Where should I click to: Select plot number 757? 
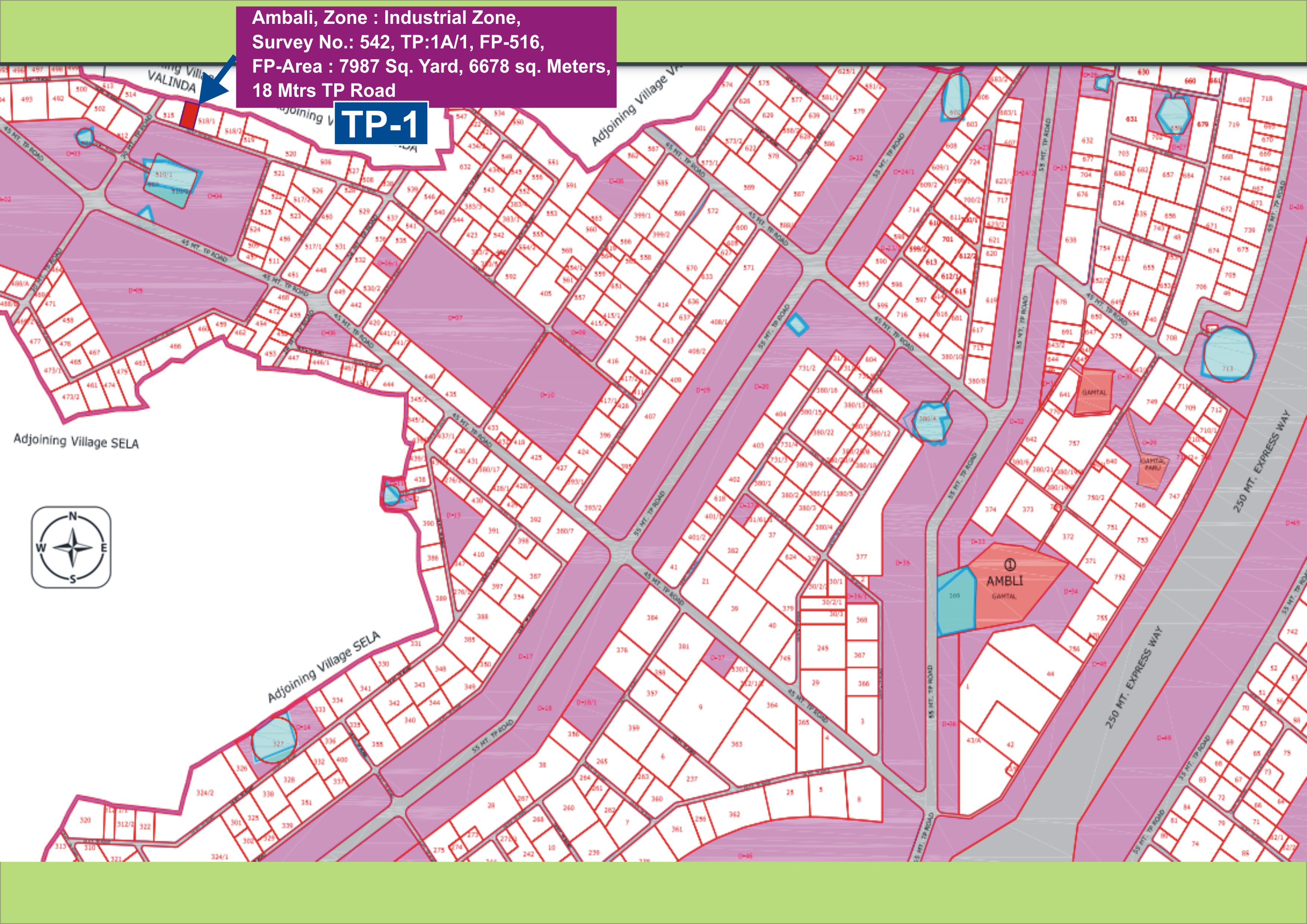(x=1074, y=443)
